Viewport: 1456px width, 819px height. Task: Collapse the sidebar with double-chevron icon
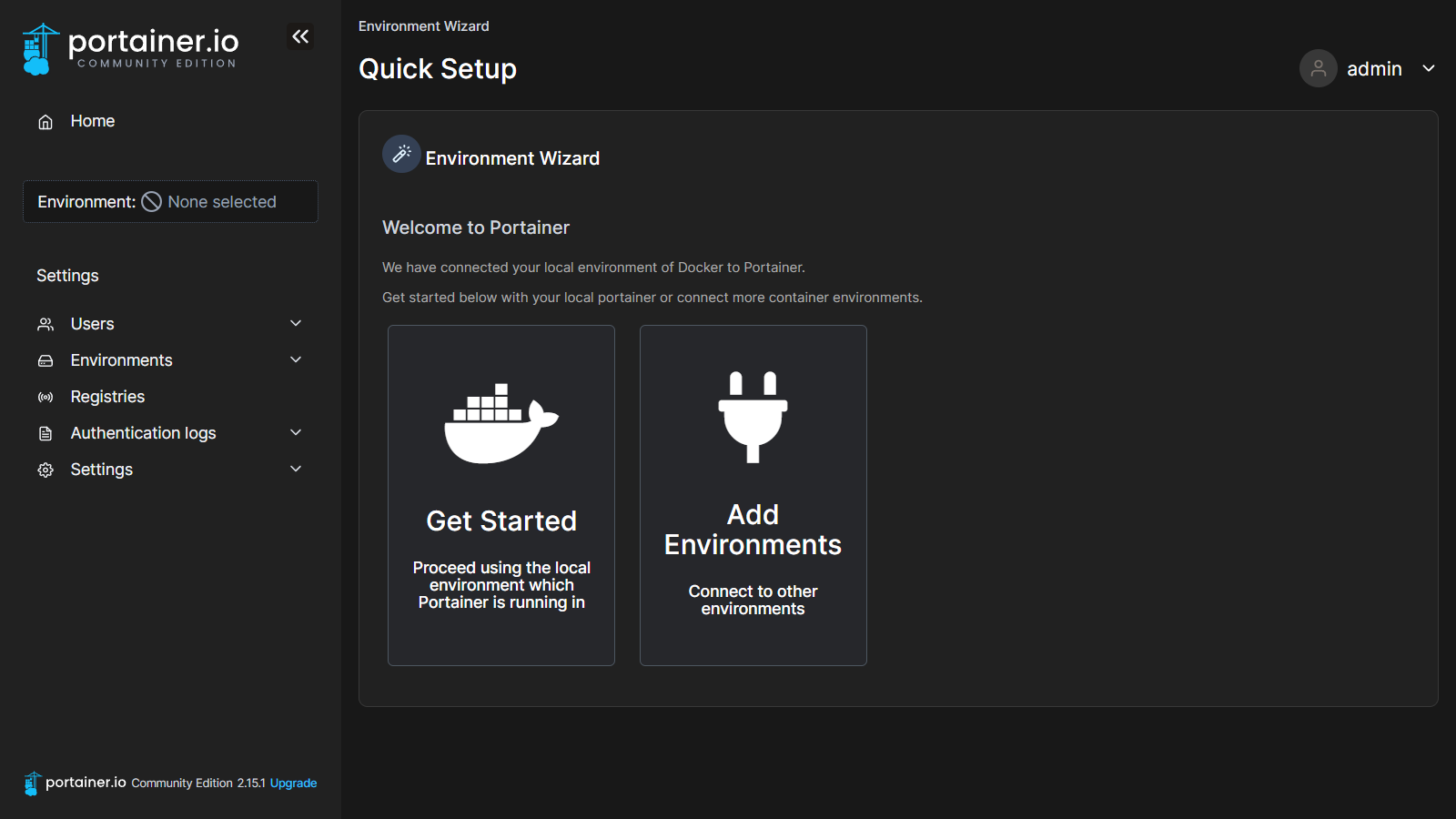300,36
